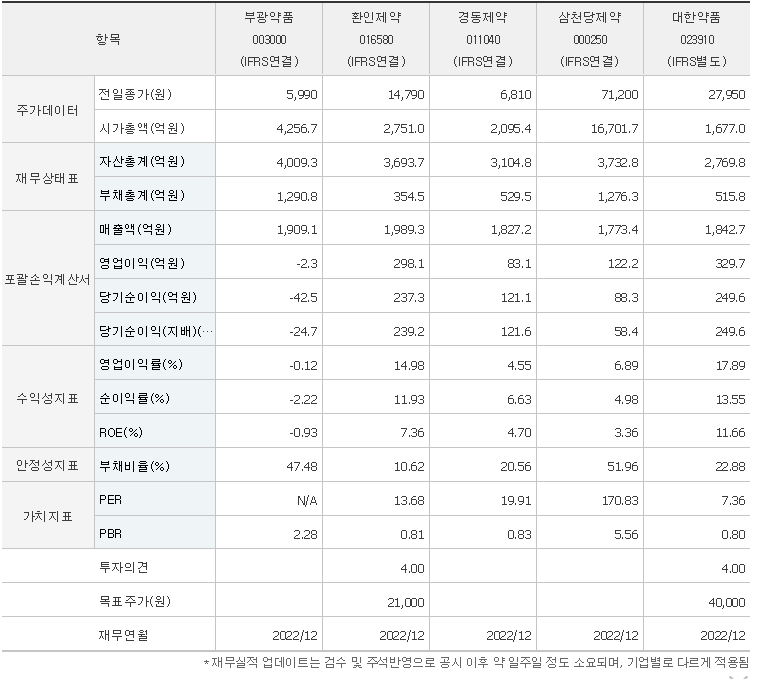
Task: Click the 매출액(억원) row label
Action: click(x=135, y=229)
